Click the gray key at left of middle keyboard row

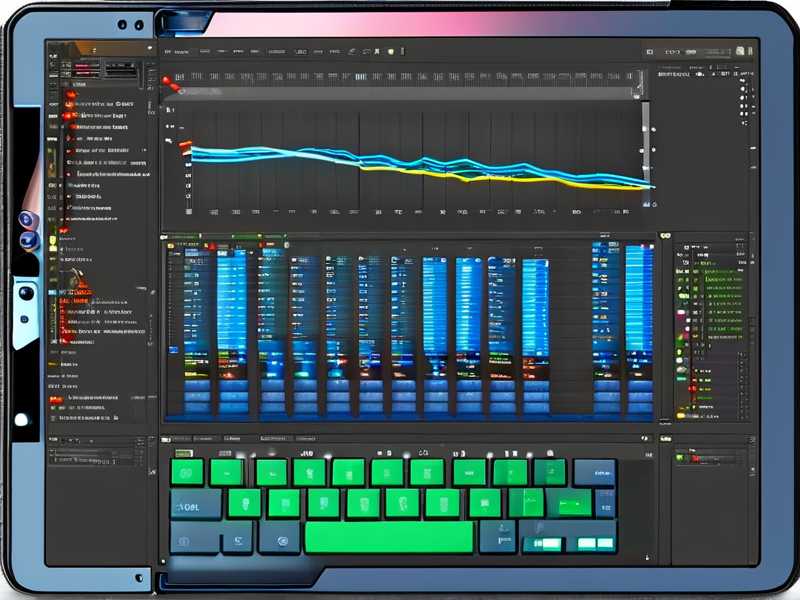pyautogui.click(x=196, y=504)
